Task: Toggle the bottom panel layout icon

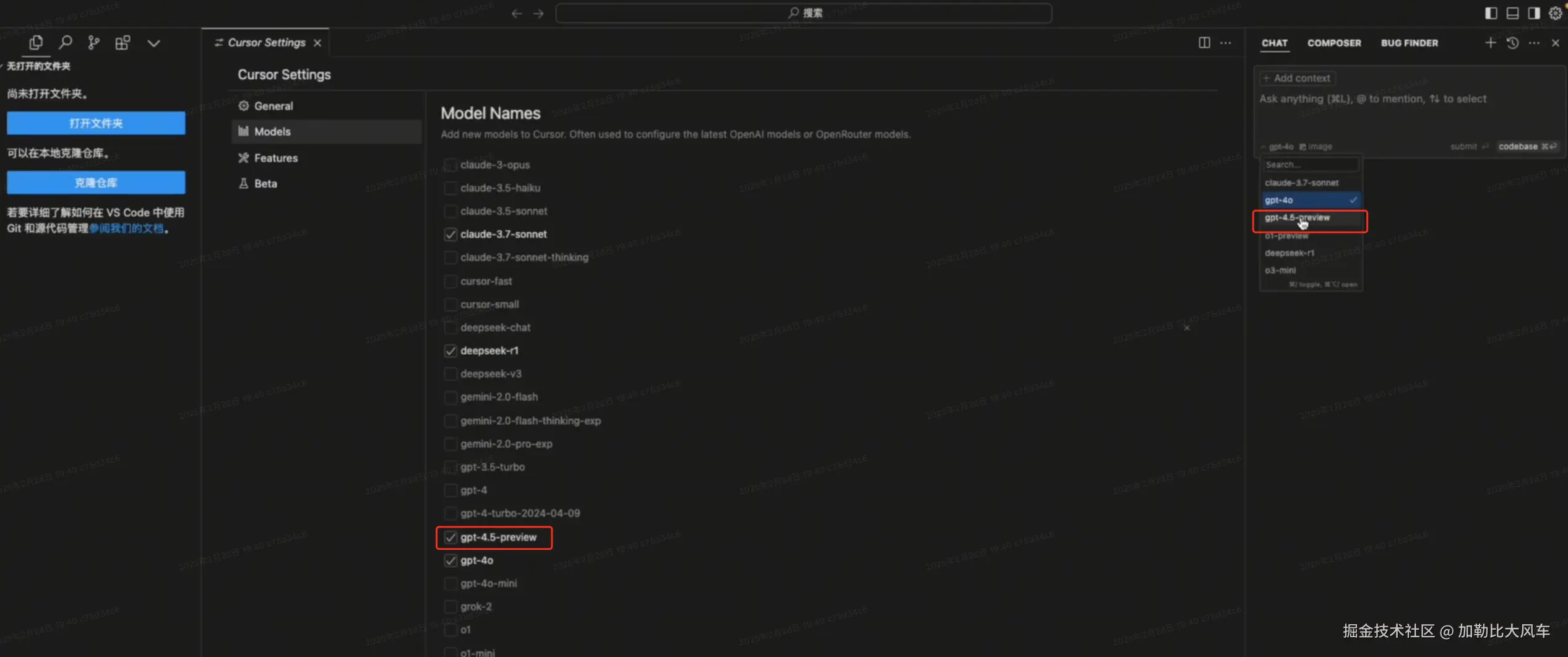Action: click(1512, 13)
